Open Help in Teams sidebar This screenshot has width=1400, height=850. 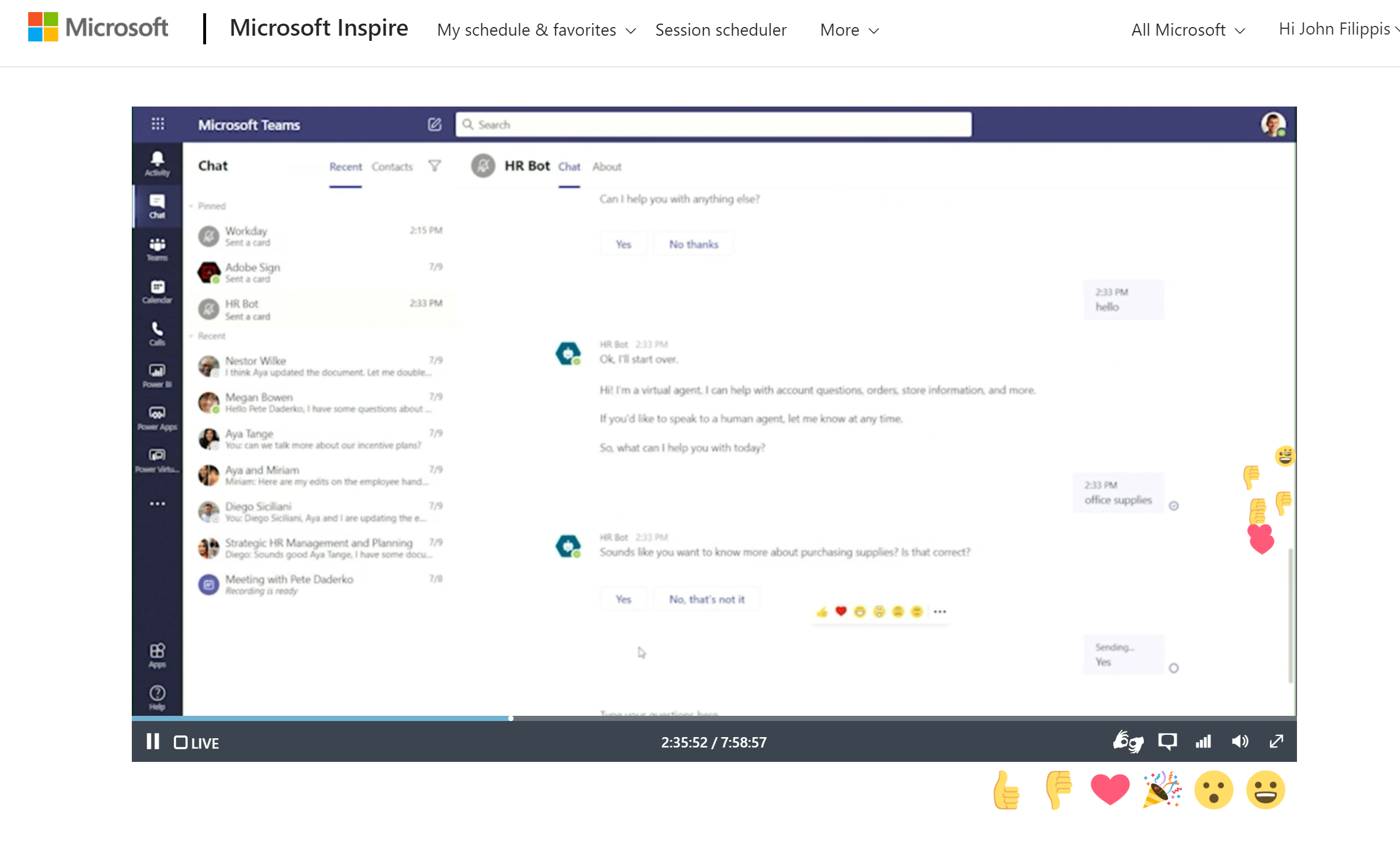pyautogui.click(x=157, y=698)
